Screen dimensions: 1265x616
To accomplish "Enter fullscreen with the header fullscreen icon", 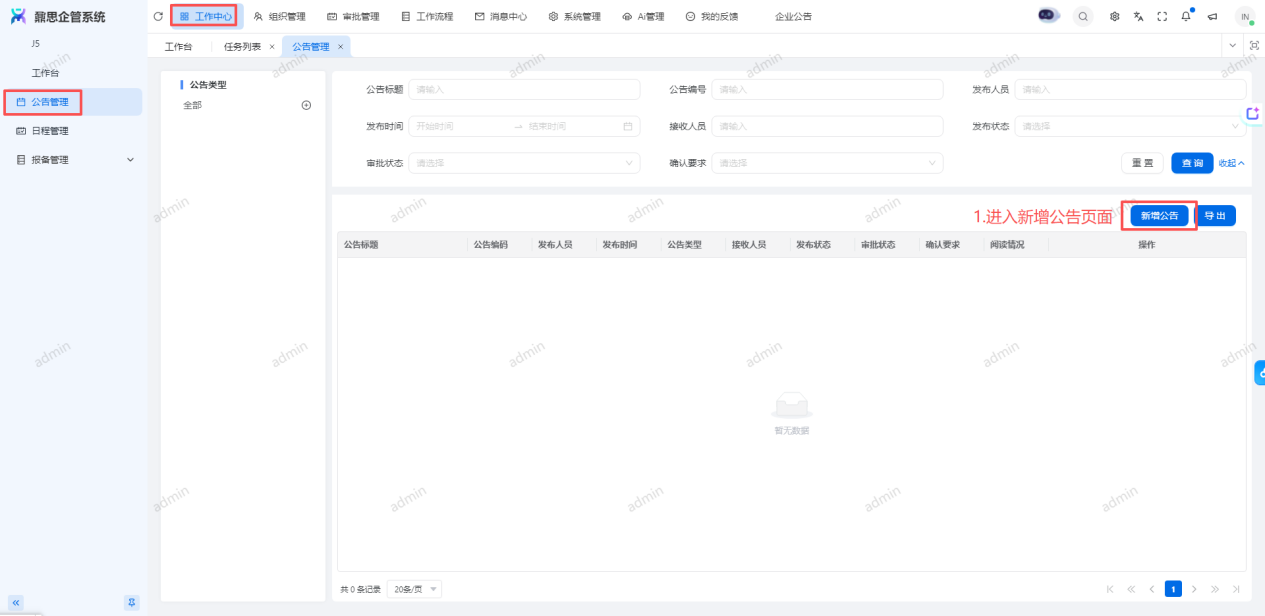I will (x=1162, y=17).
